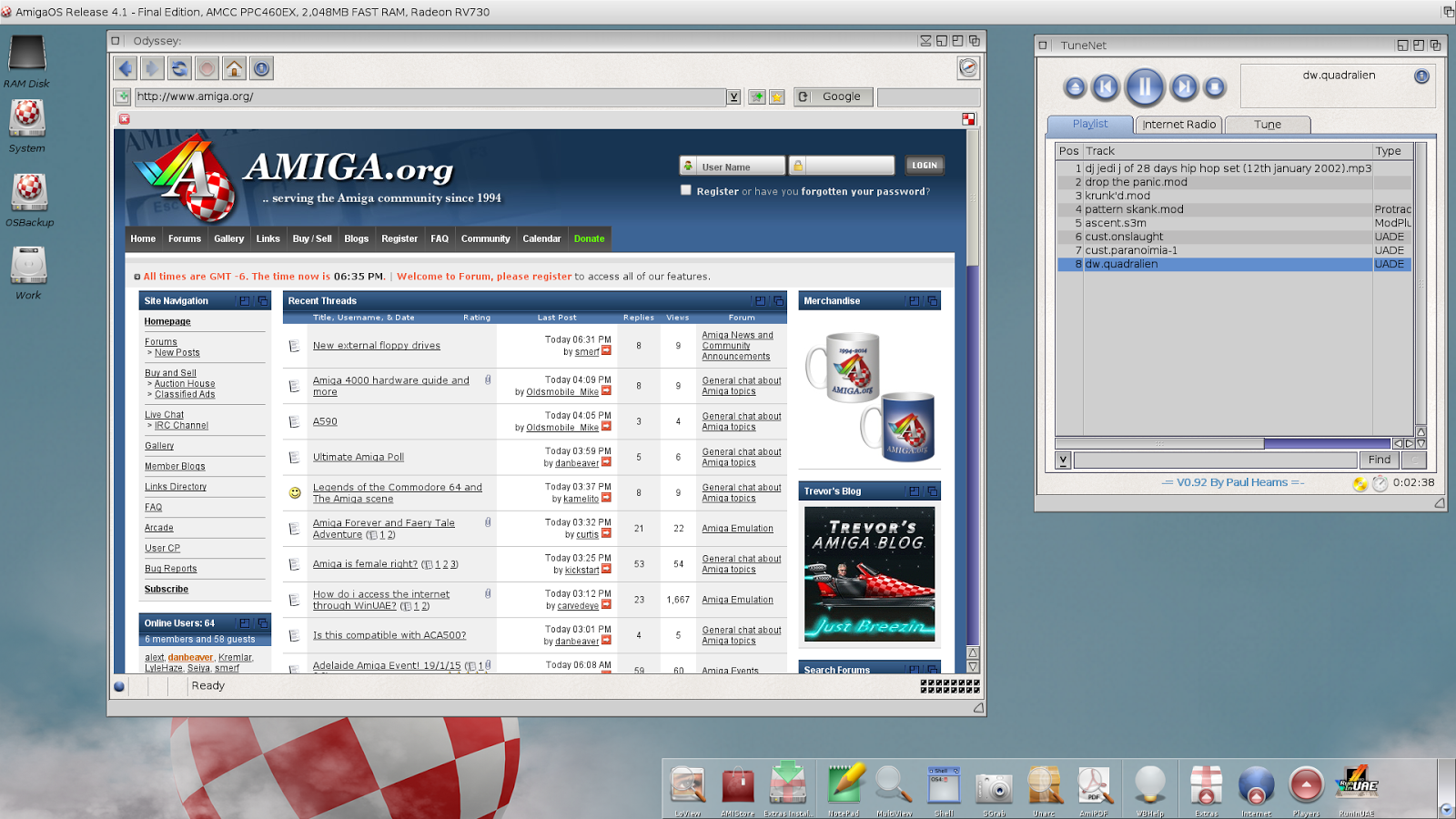1456x819 pixels.
Task: Follow the 'forgotten your password' link
Action: coord(863,192)
